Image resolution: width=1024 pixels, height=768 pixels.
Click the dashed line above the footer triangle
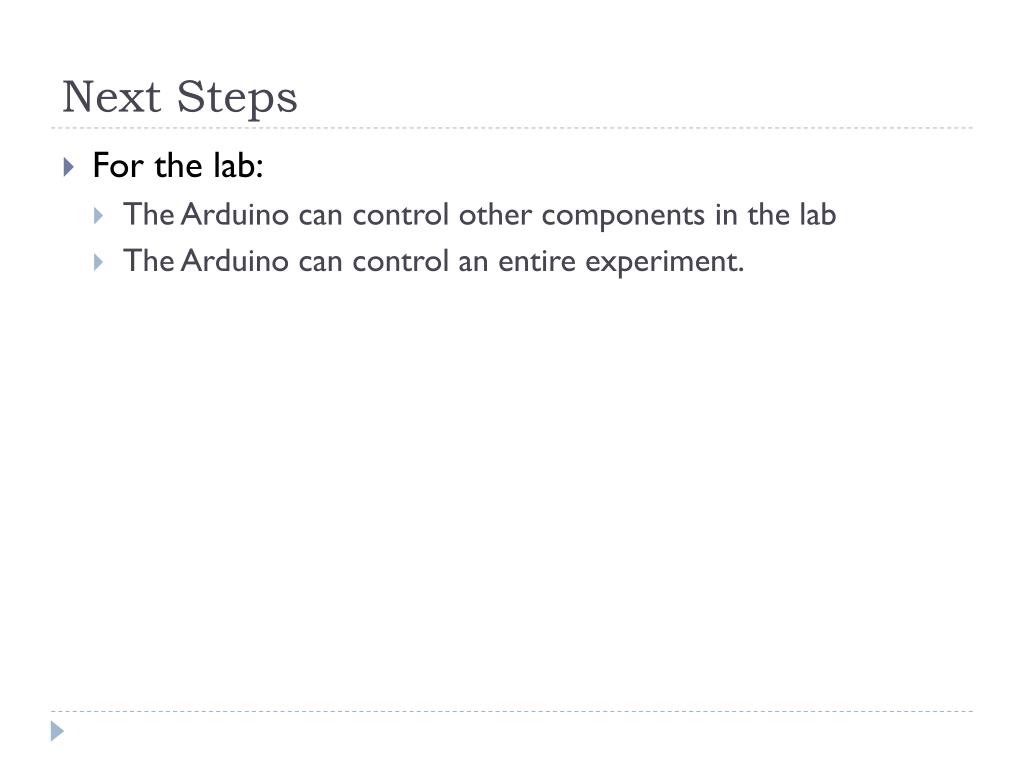point(512,711)
